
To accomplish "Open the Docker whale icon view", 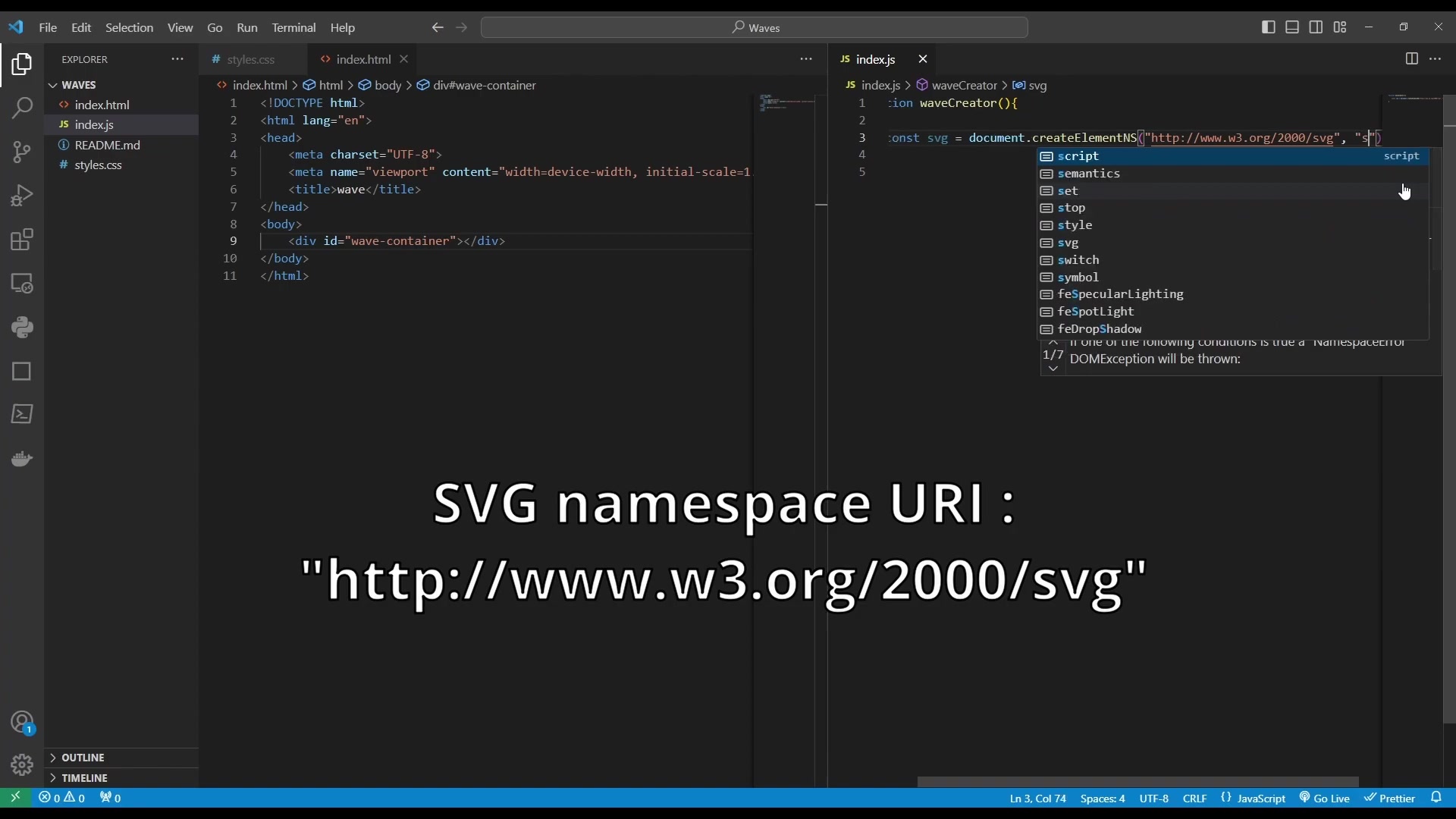I will 21,459.
